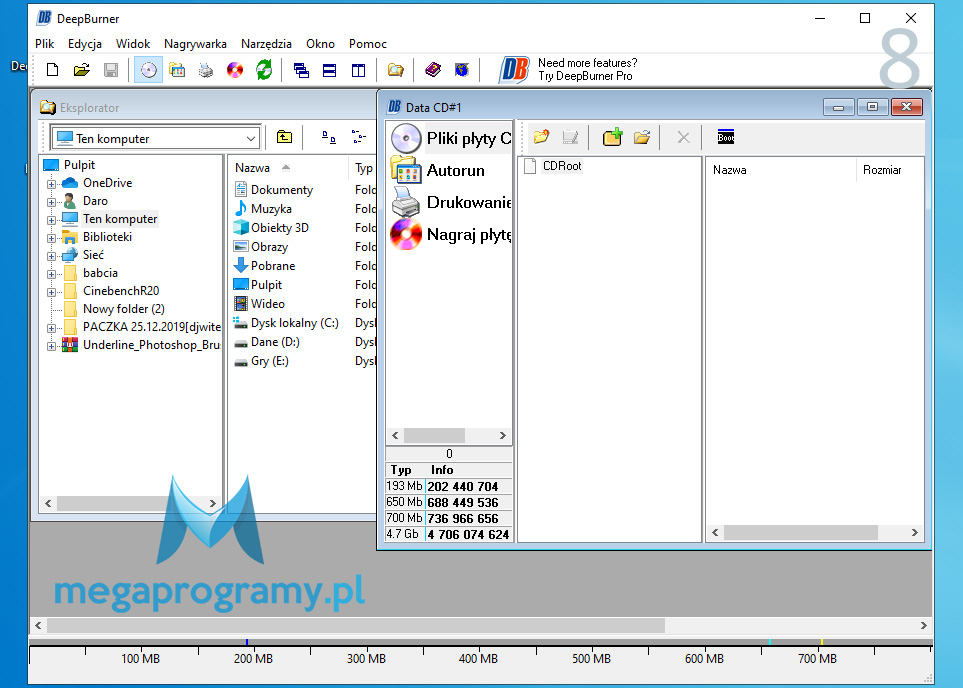Go up one folder in Eksplorator

284,138
